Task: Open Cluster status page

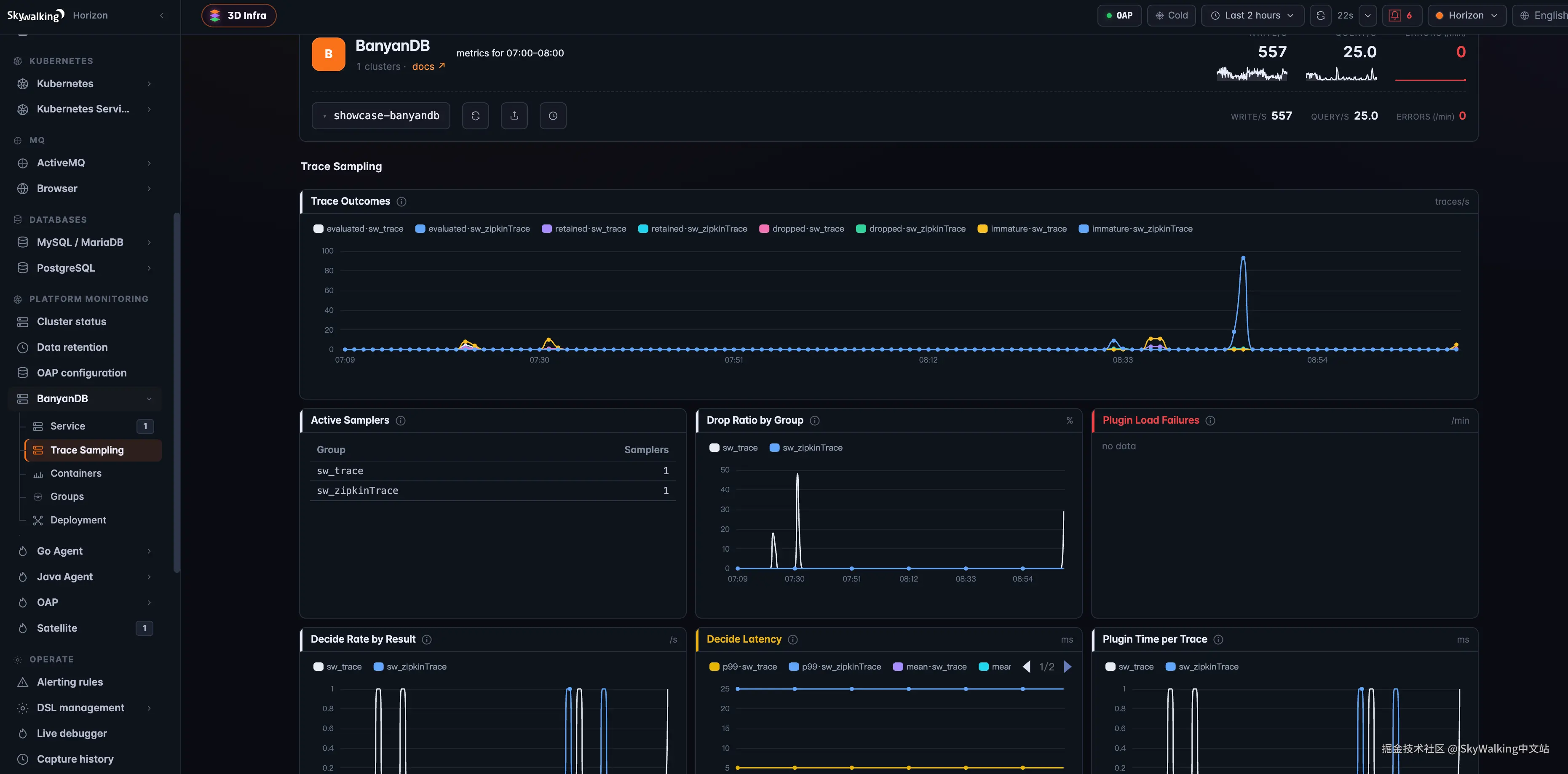Action: [85, 322]
